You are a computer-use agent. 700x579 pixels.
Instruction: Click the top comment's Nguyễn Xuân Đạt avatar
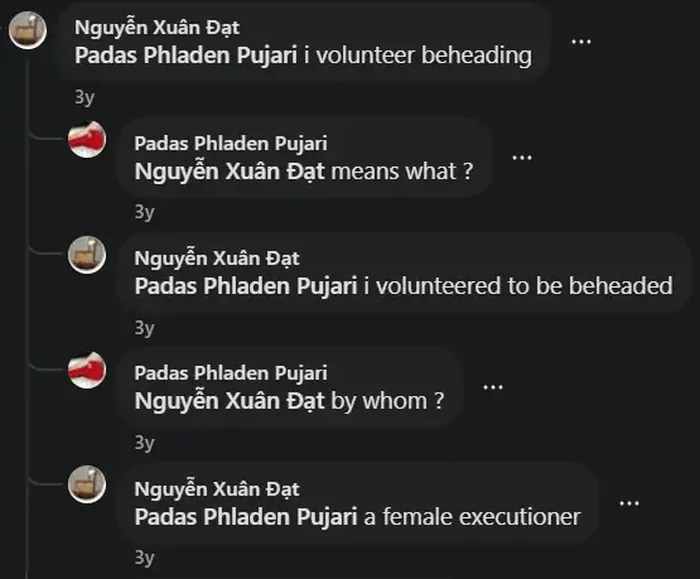pyautogui.click(x=28, y=30)
